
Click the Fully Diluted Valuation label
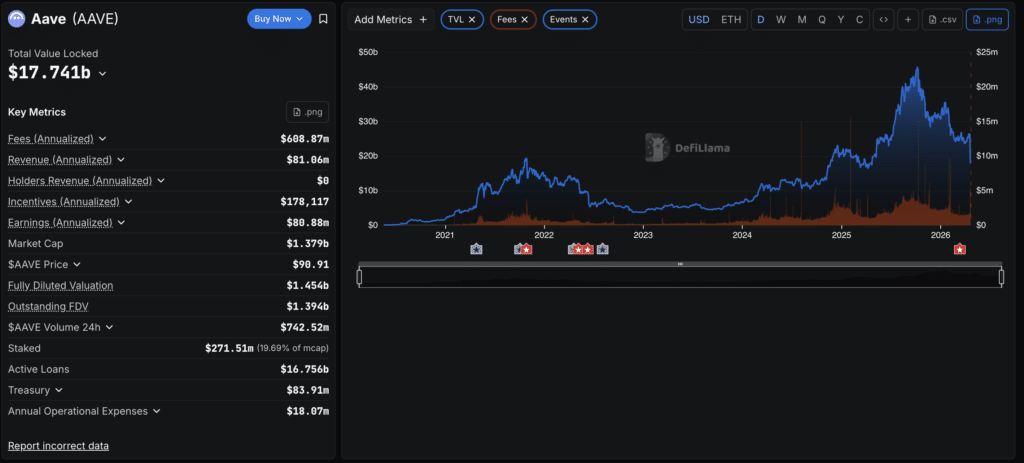pos(60,285)
